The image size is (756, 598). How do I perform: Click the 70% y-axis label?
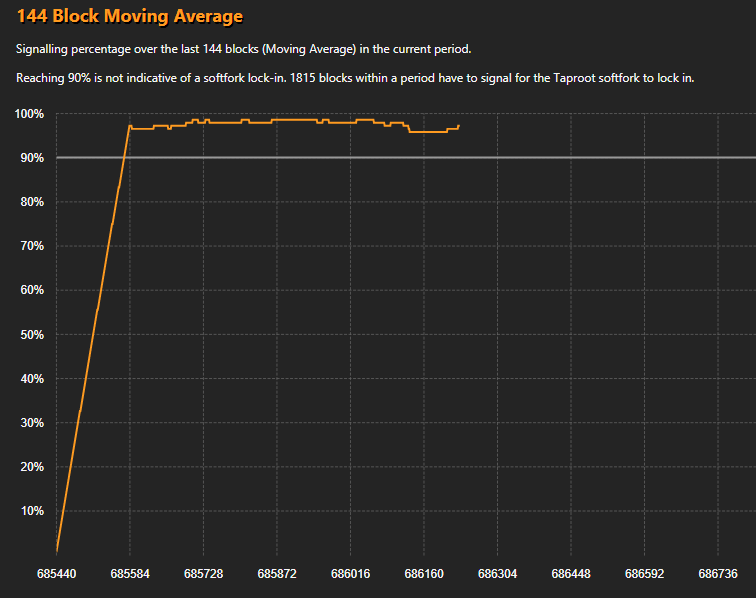pyautogui.click(x=32, y=246)
